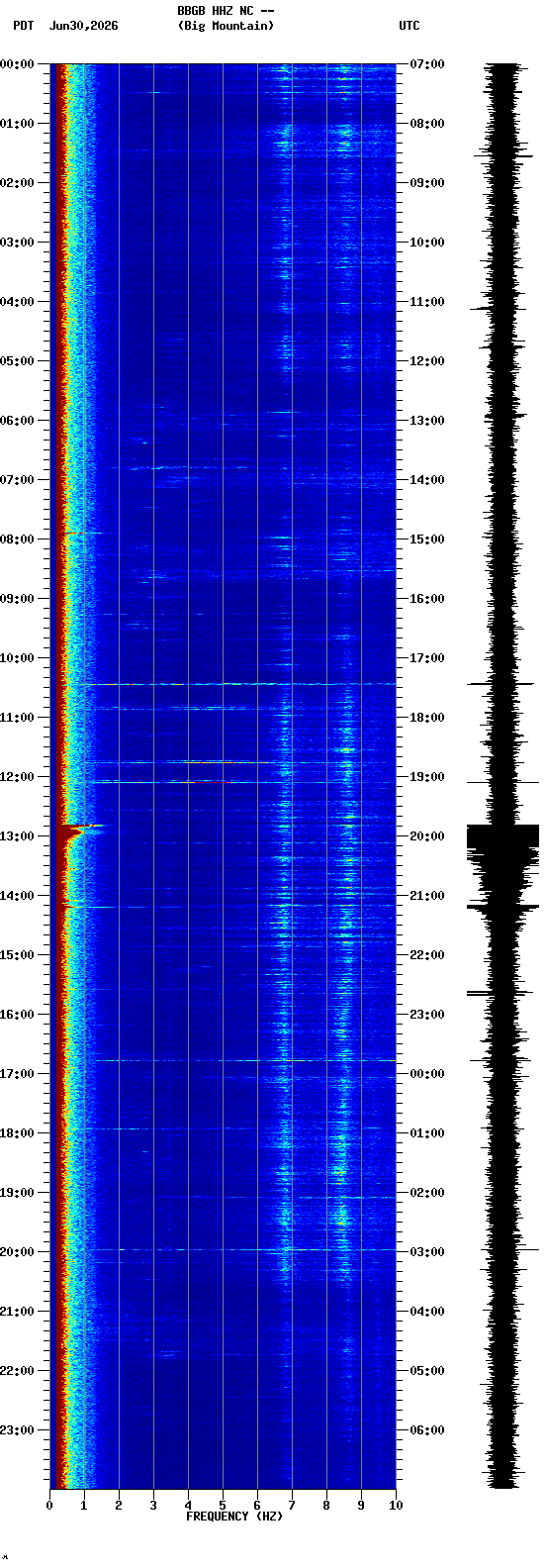Viewport: 546px width, 1568px height.
Task: Click UTC time label '01:00' on right axis
Action: tap(427, 1133)
